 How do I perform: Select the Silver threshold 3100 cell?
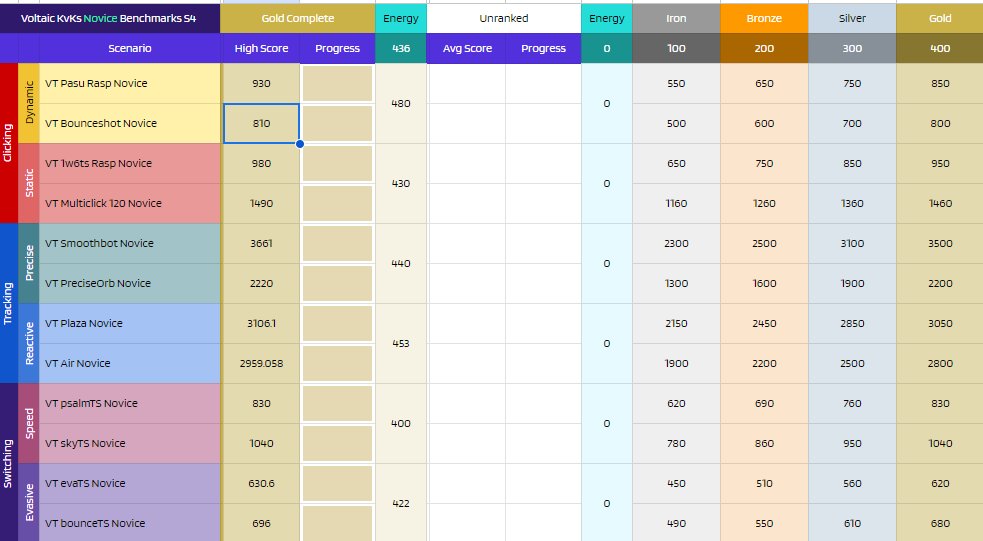coord(852,244)
